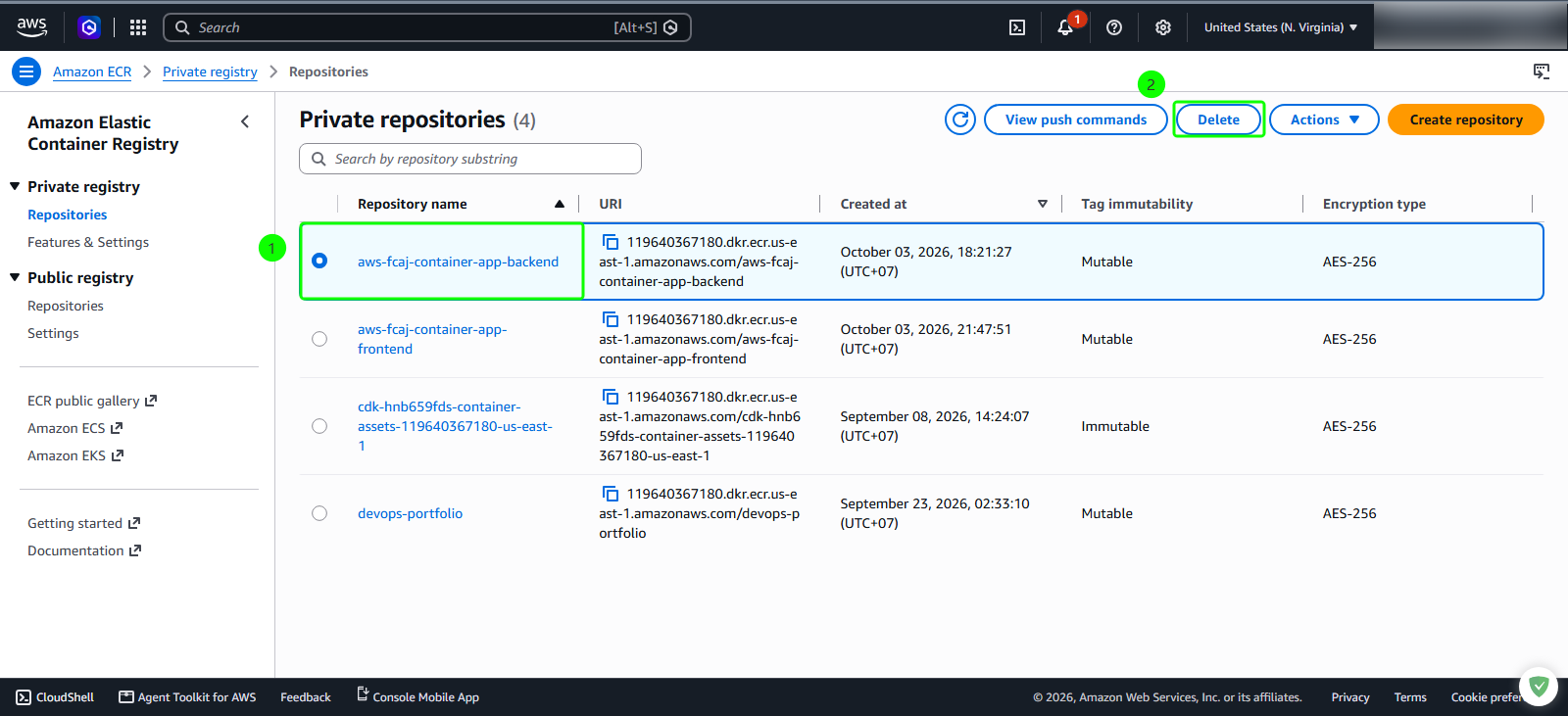The width and height of the screenshot is (1568, 716).
Task: Click View push commands
Action: 1076,119
